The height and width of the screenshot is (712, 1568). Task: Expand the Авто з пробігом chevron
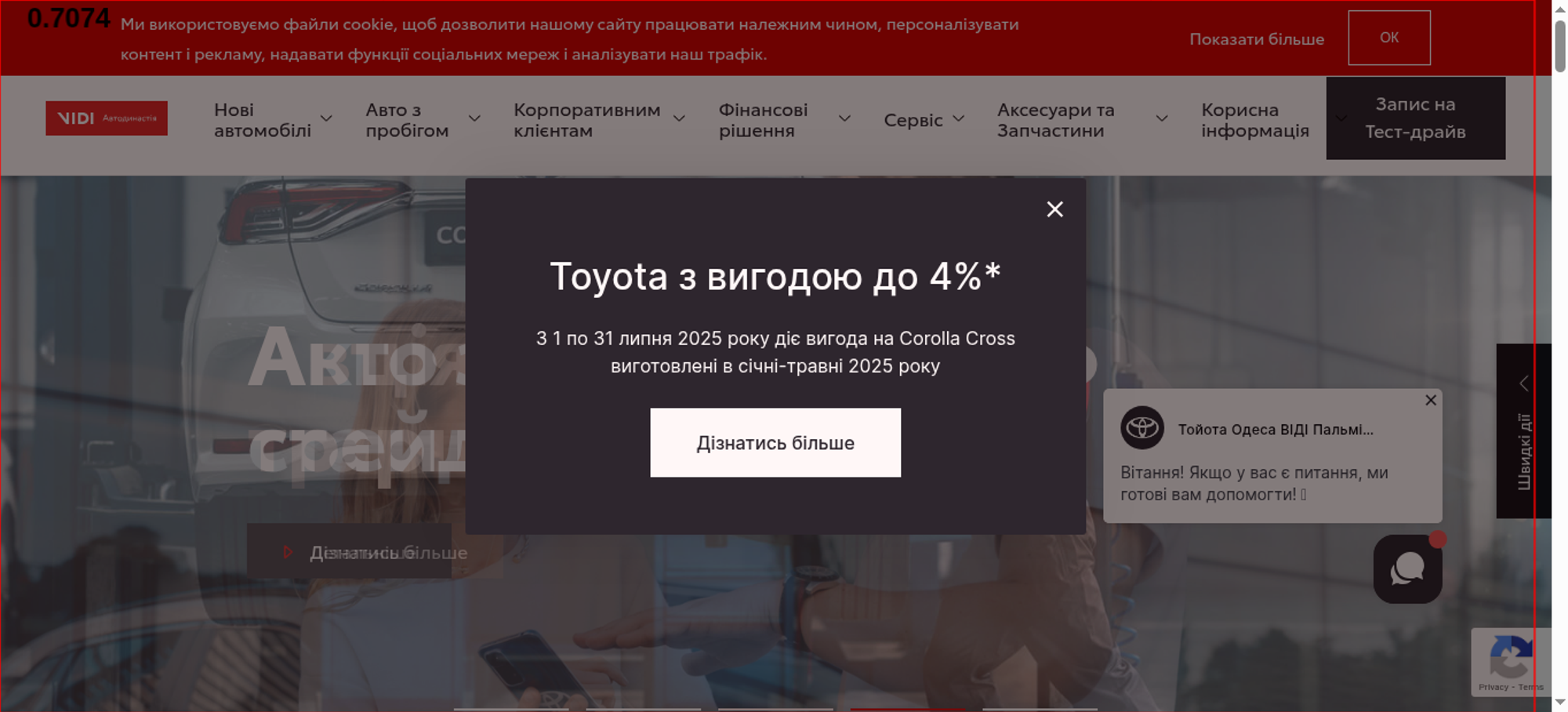click(474, 119)
